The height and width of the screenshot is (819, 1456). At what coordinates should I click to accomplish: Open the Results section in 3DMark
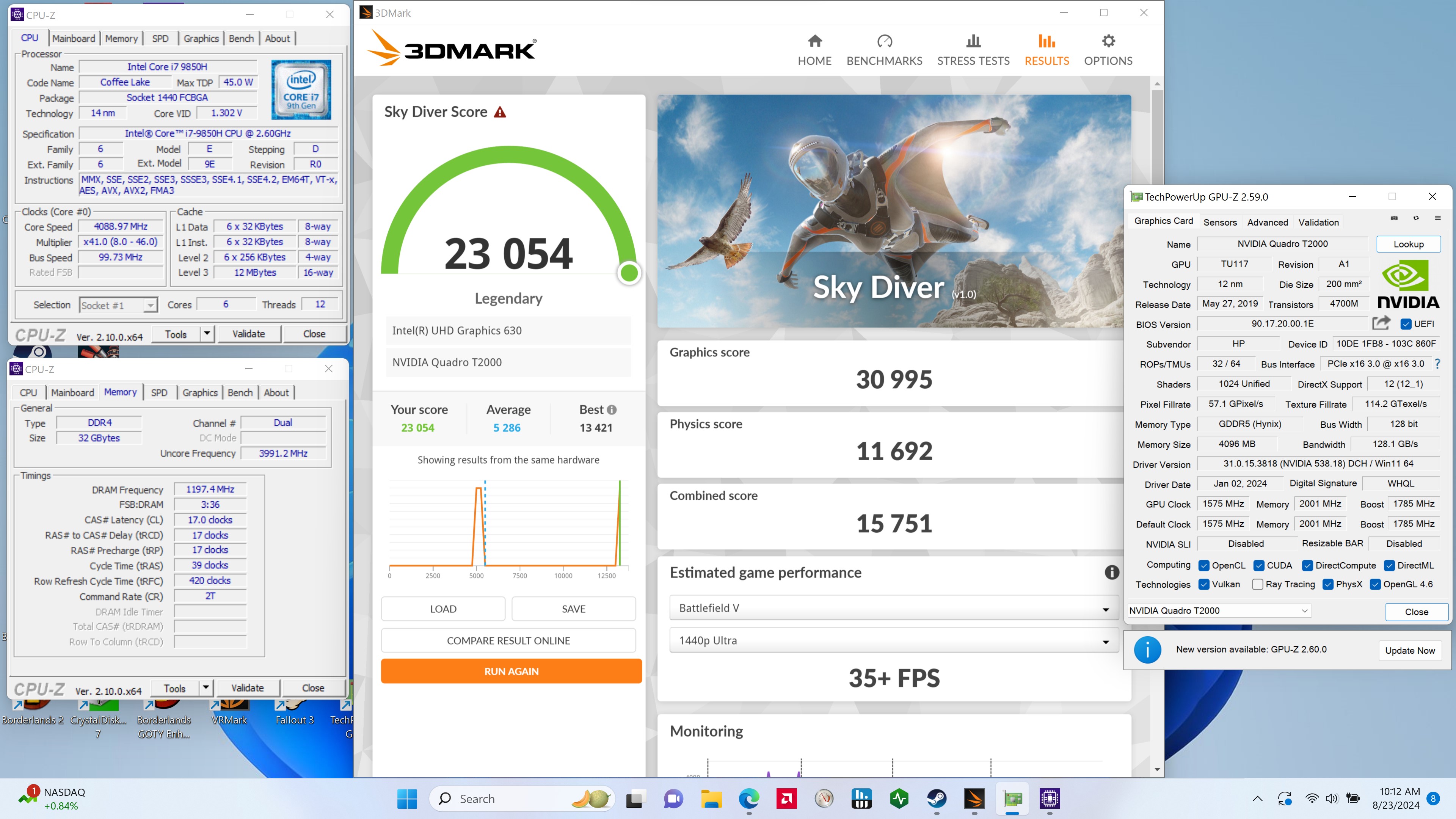(x=1046, y=50)
